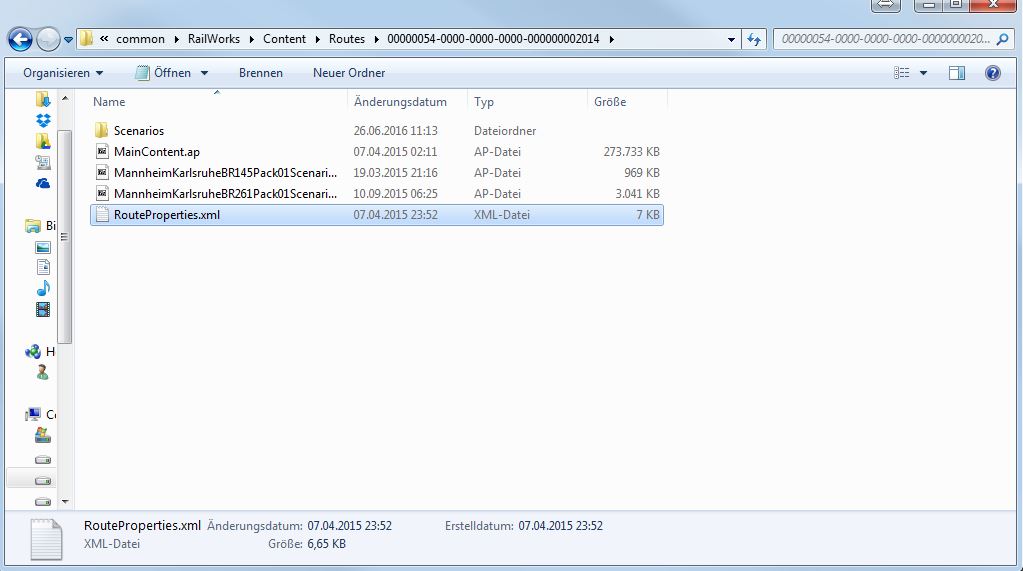Click the MainContent.ap file icon
Image resolution: width=1023 pixels, height=571 pixels.
point(102,152)
